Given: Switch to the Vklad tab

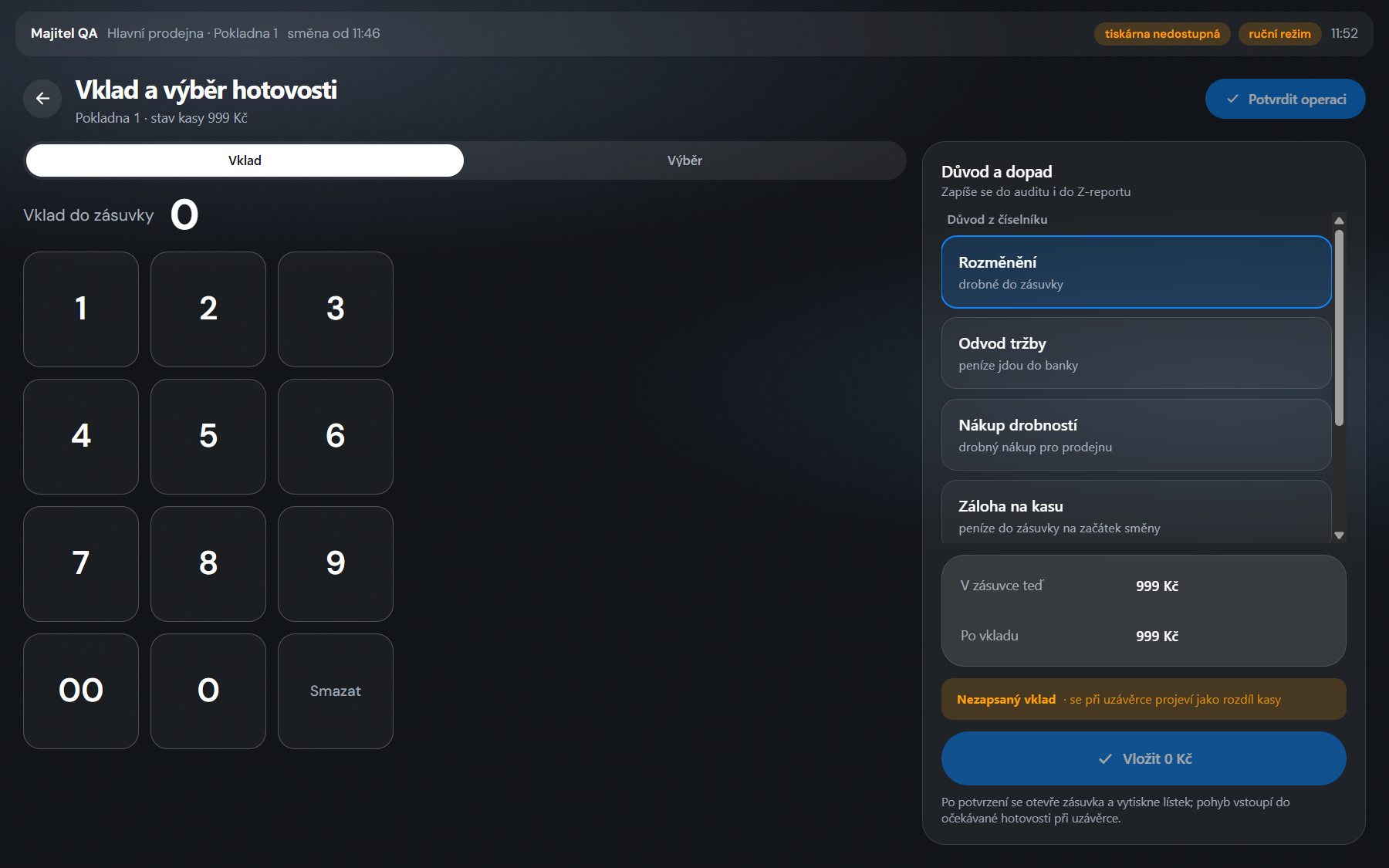Looking at the screenshot, I should [x=245, y=160].
